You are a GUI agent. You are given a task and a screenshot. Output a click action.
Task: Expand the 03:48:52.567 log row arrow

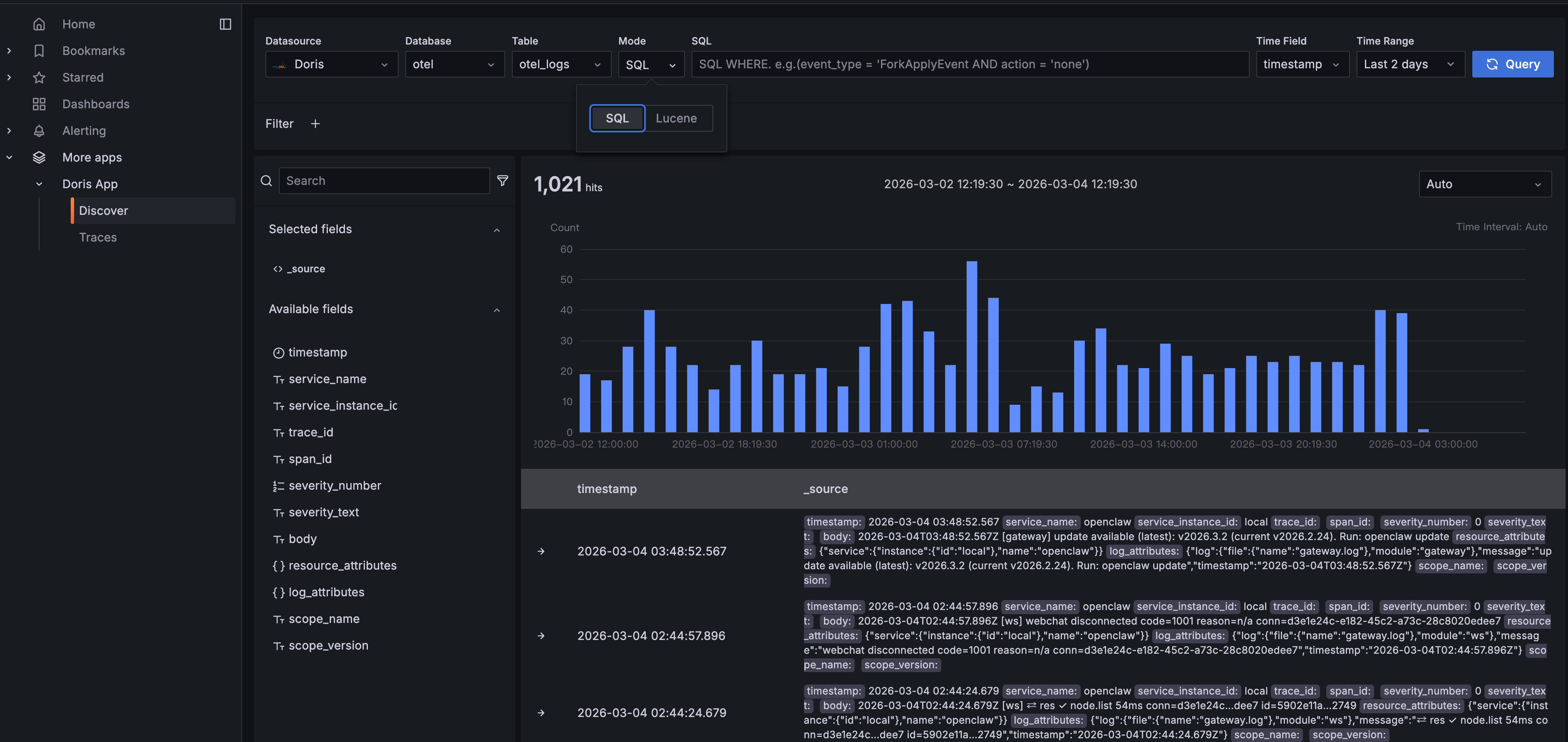pos(541,551)
